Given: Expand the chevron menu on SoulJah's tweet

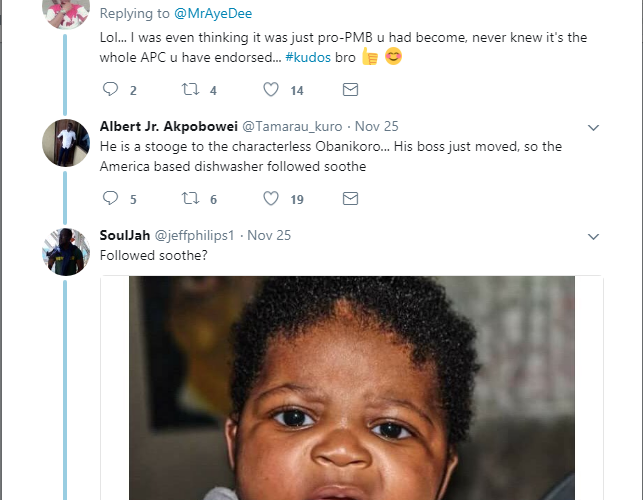Looking at the screenshot, I should pyautogui.click(x=593, y=237).
